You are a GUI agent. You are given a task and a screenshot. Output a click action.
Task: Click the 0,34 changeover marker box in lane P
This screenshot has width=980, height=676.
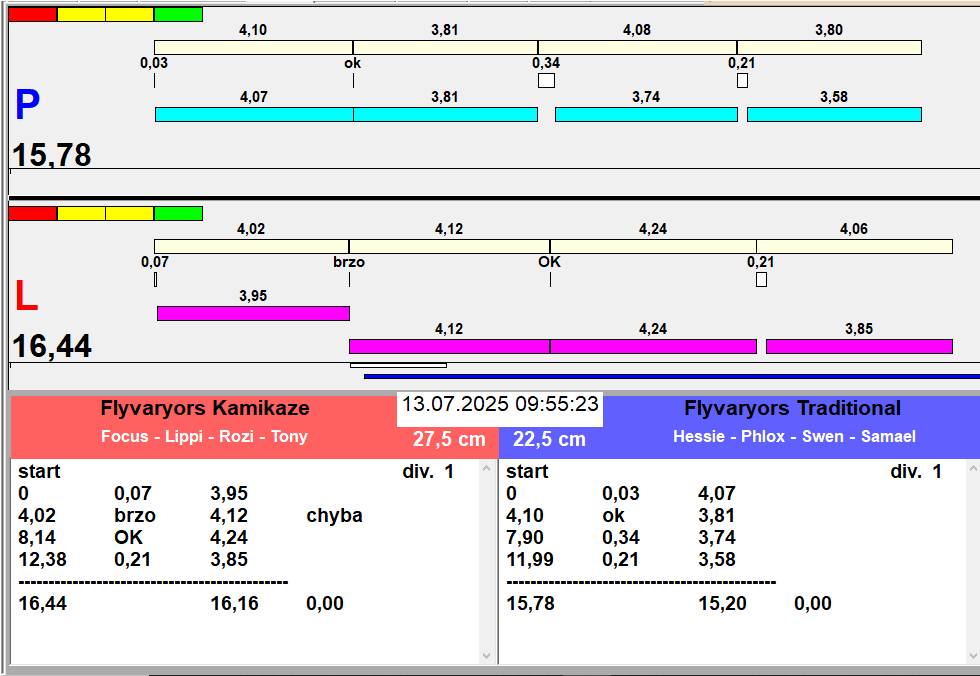546,81
